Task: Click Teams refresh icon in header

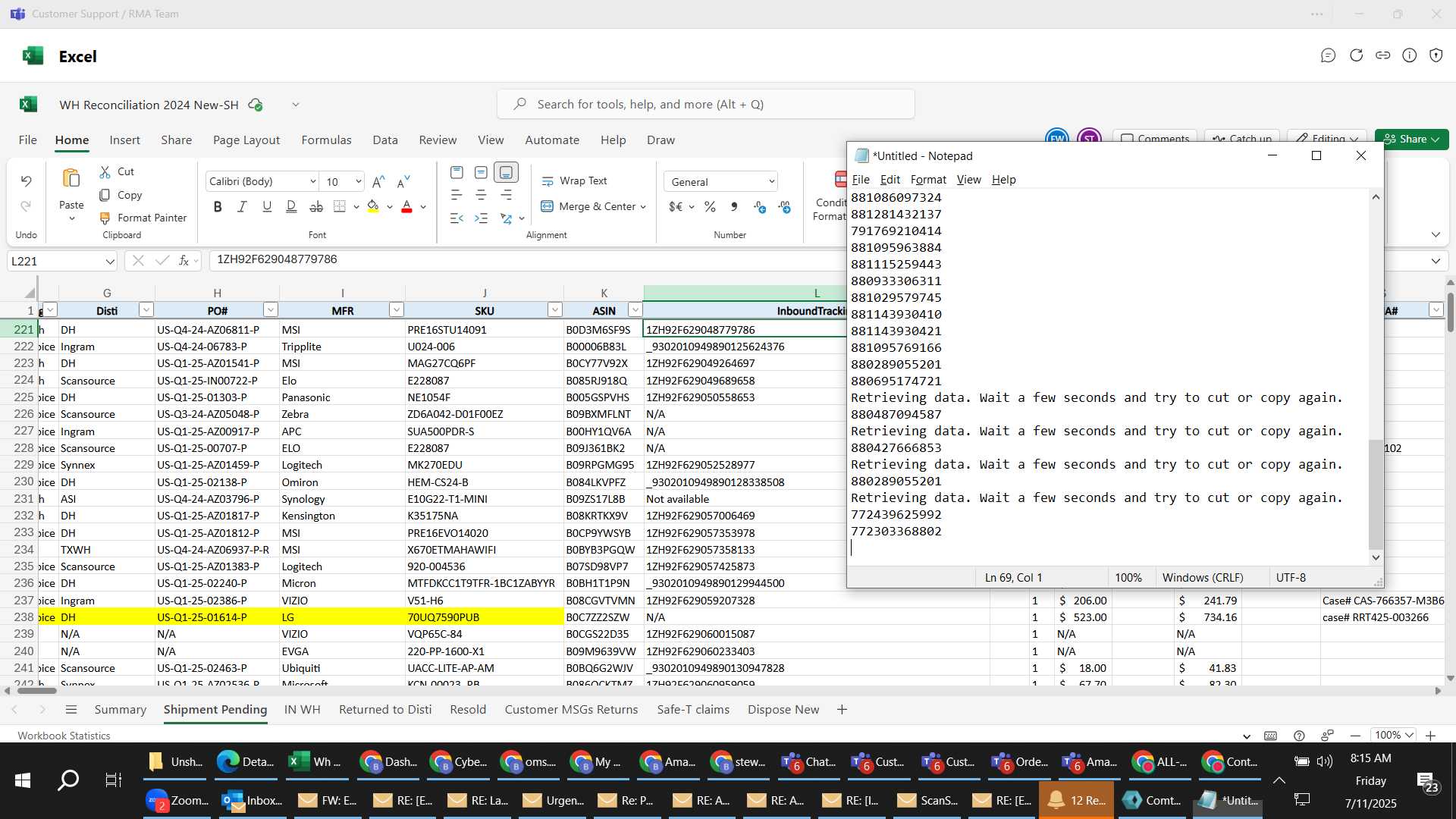Action: point(1356,55)
